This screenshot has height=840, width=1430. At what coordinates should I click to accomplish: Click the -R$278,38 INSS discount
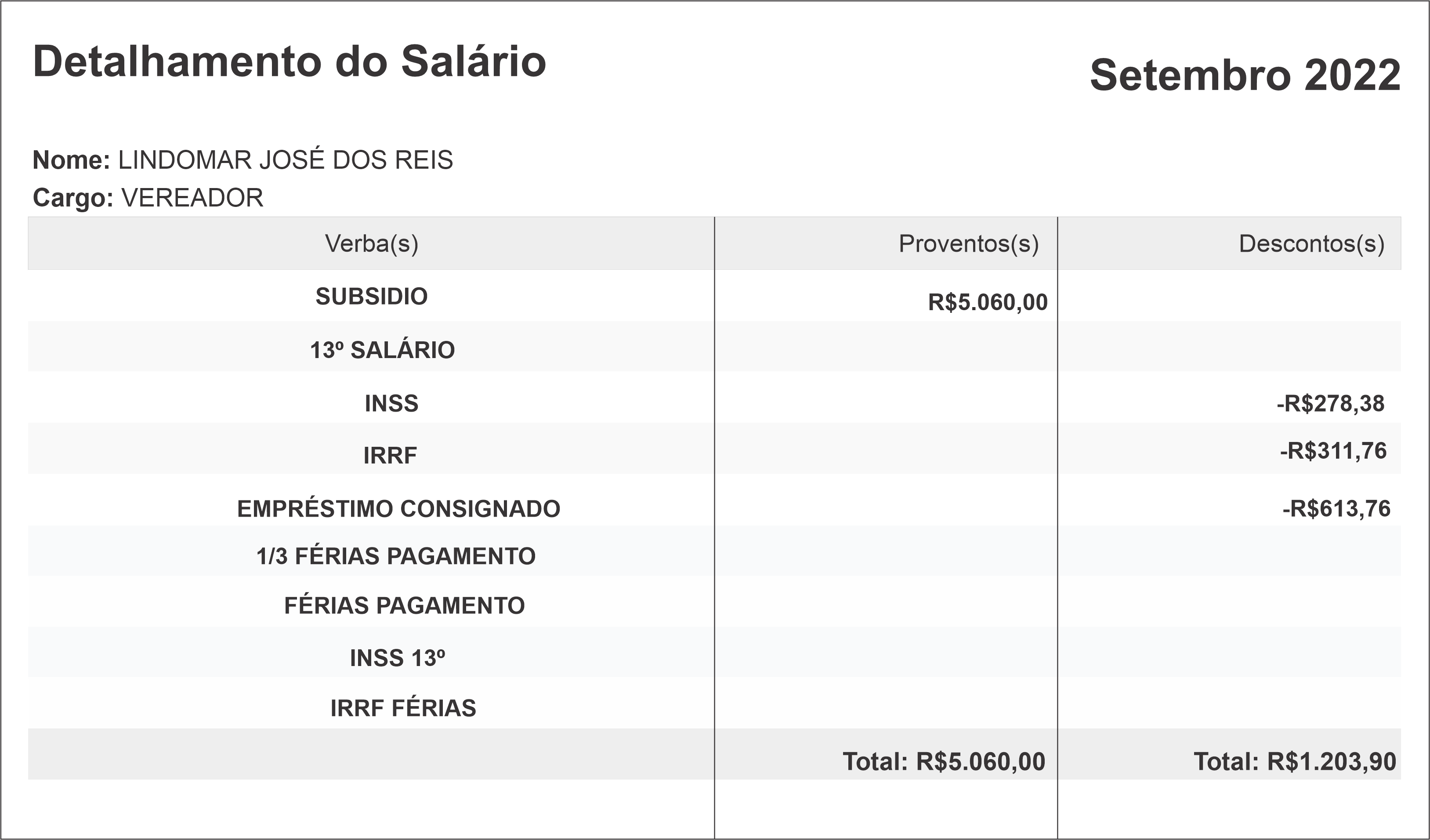pyautogui.click(x=1330, y=404)
